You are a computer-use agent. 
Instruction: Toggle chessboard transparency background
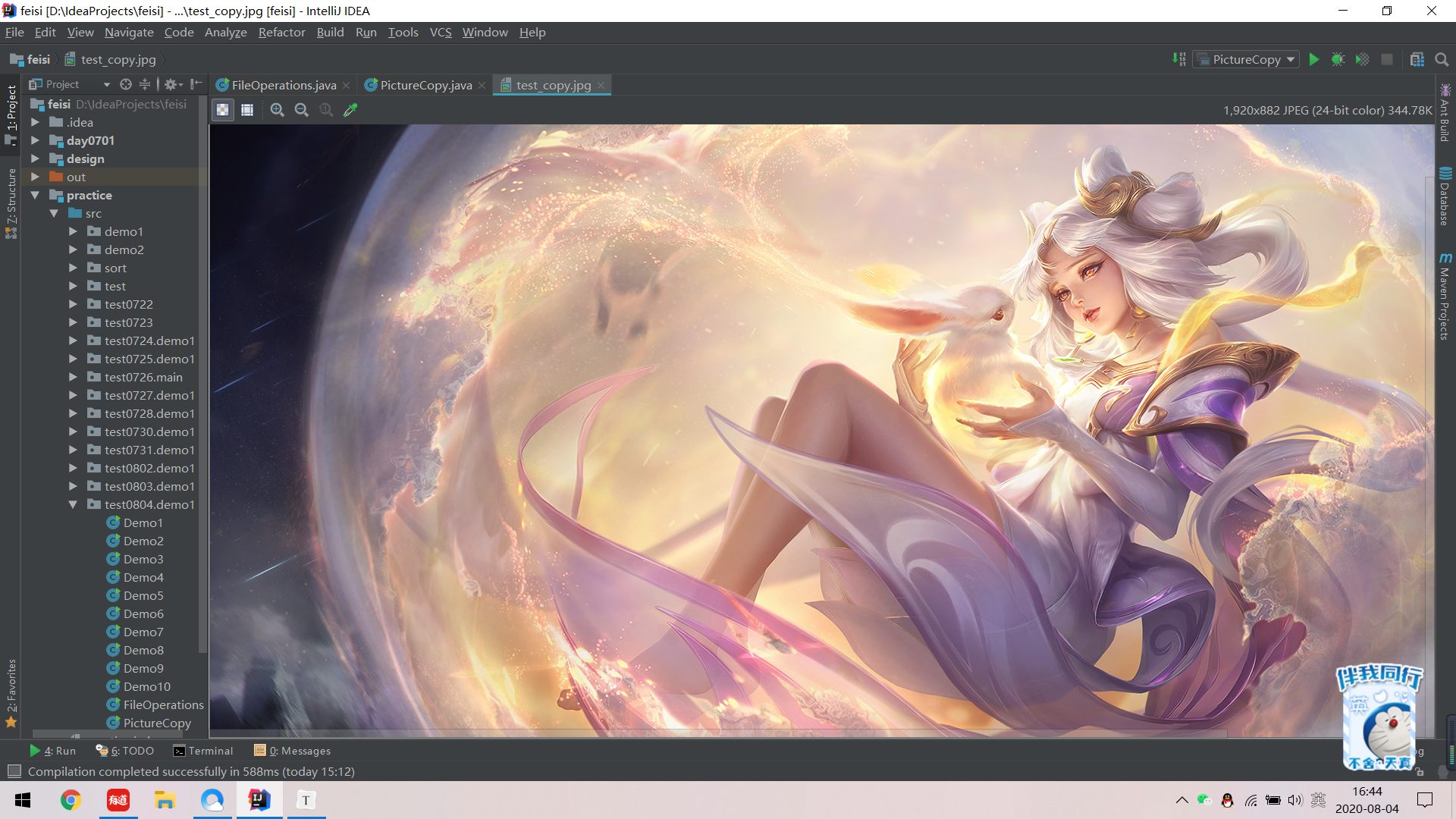(222, 110)
